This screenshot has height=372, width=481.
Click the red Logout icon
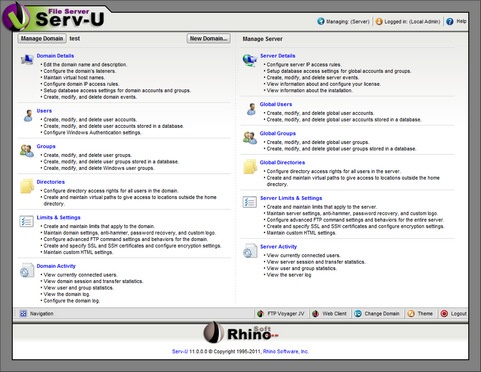(x=444, y=313)
